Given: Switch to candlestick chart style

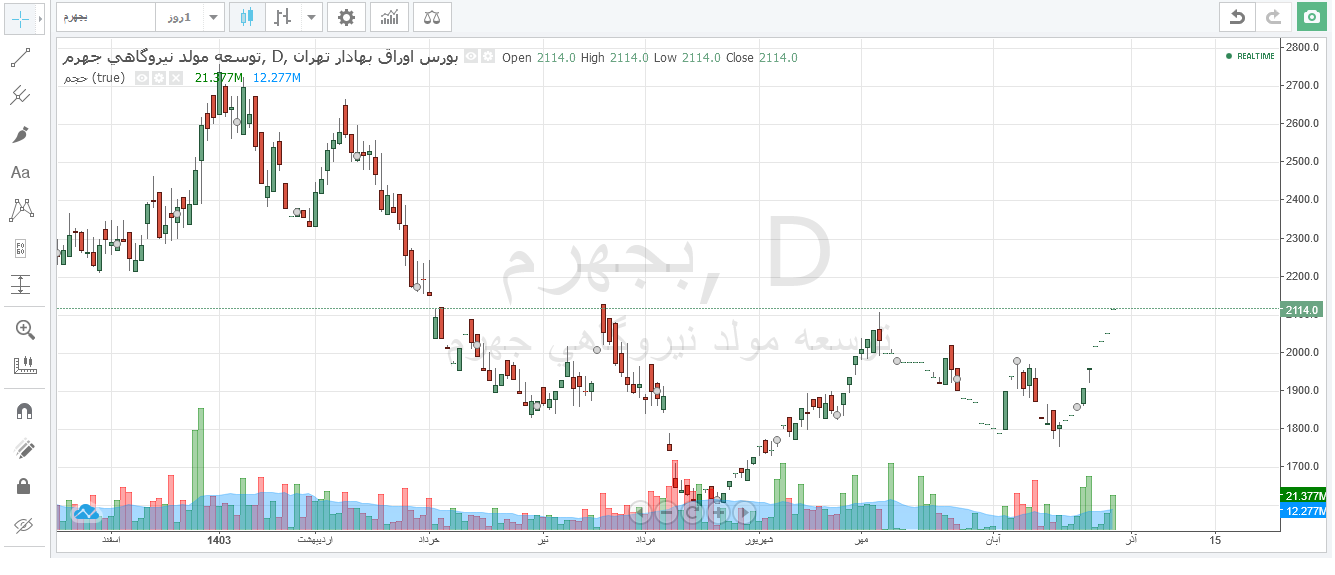Looking at the screenshot, I should [x=248, y=17].
